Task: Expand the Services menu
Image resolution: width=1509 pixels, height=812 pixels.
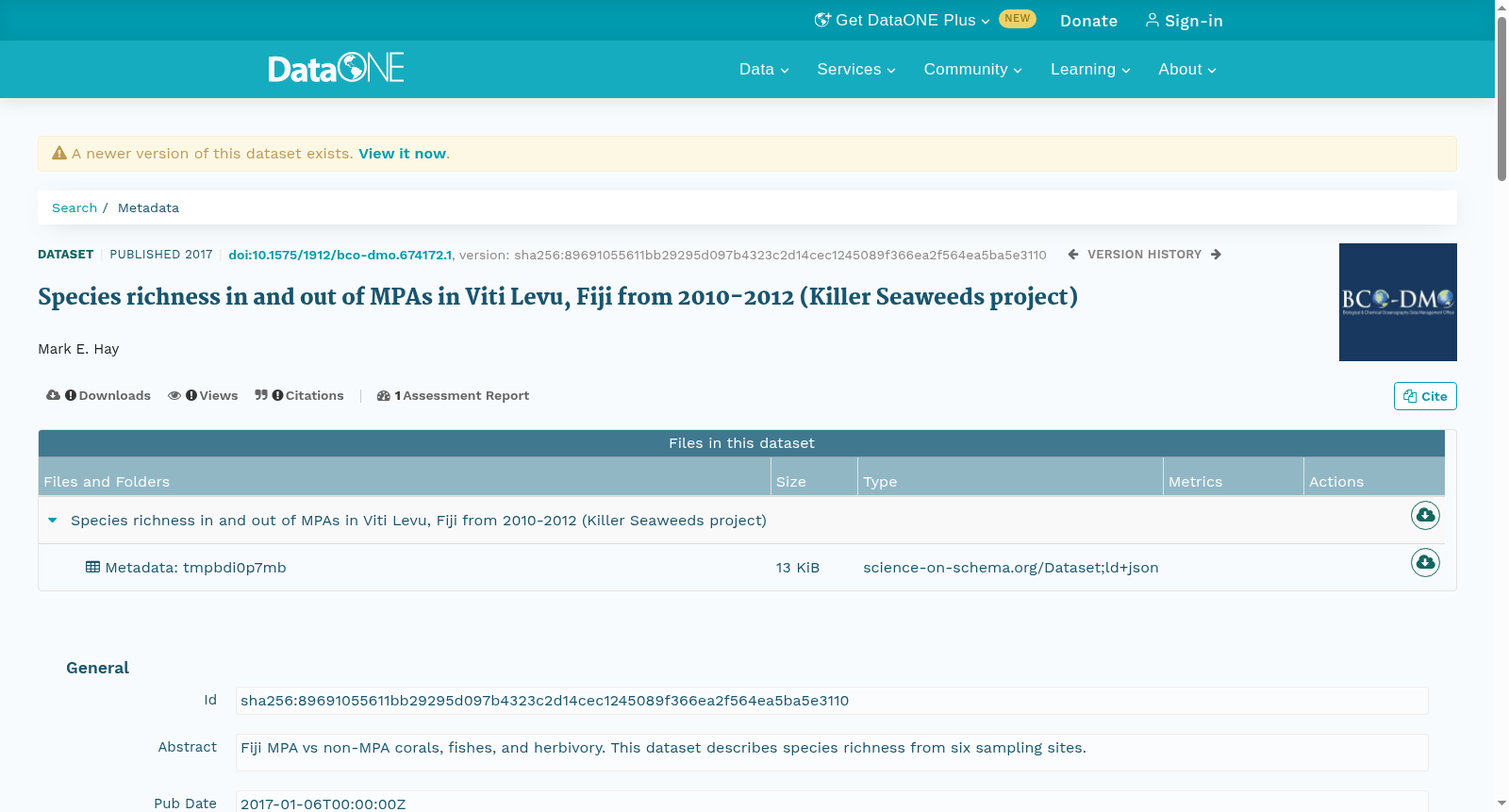Action: pos(856,69)
